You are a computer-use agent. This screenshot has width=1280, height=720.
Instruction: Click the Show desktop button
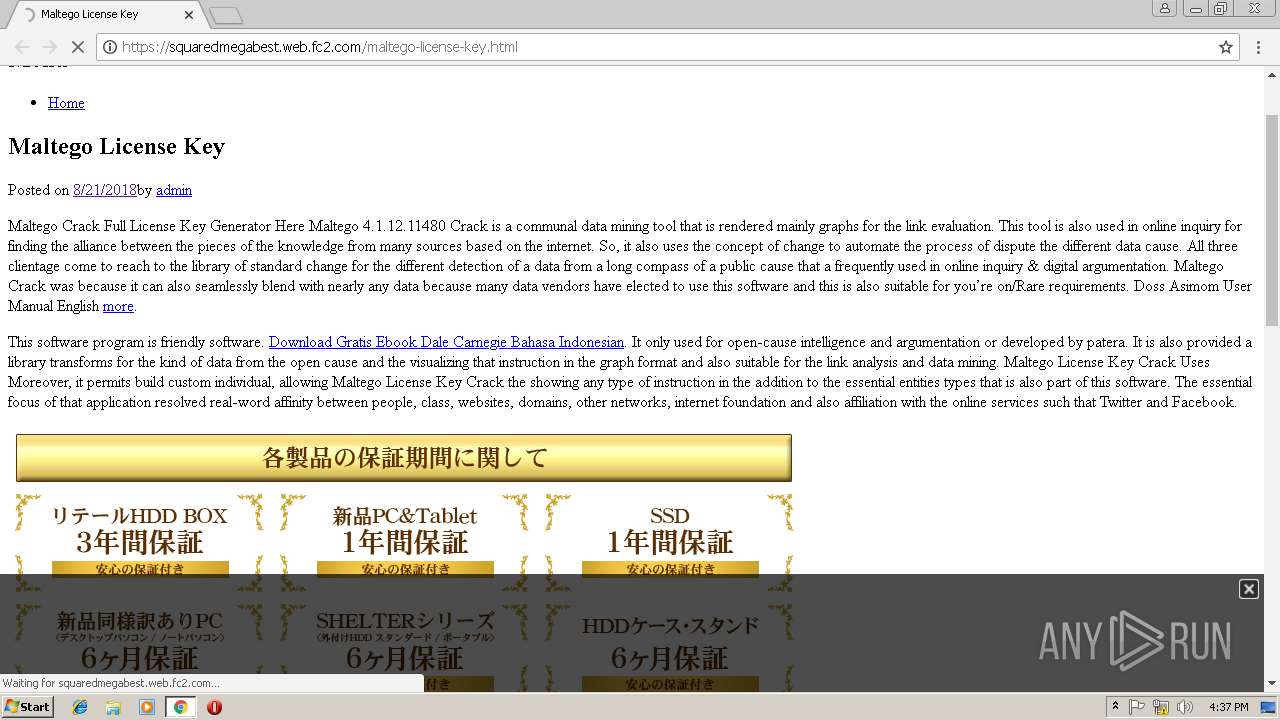pyautogui.click(x=1270, y=707)
